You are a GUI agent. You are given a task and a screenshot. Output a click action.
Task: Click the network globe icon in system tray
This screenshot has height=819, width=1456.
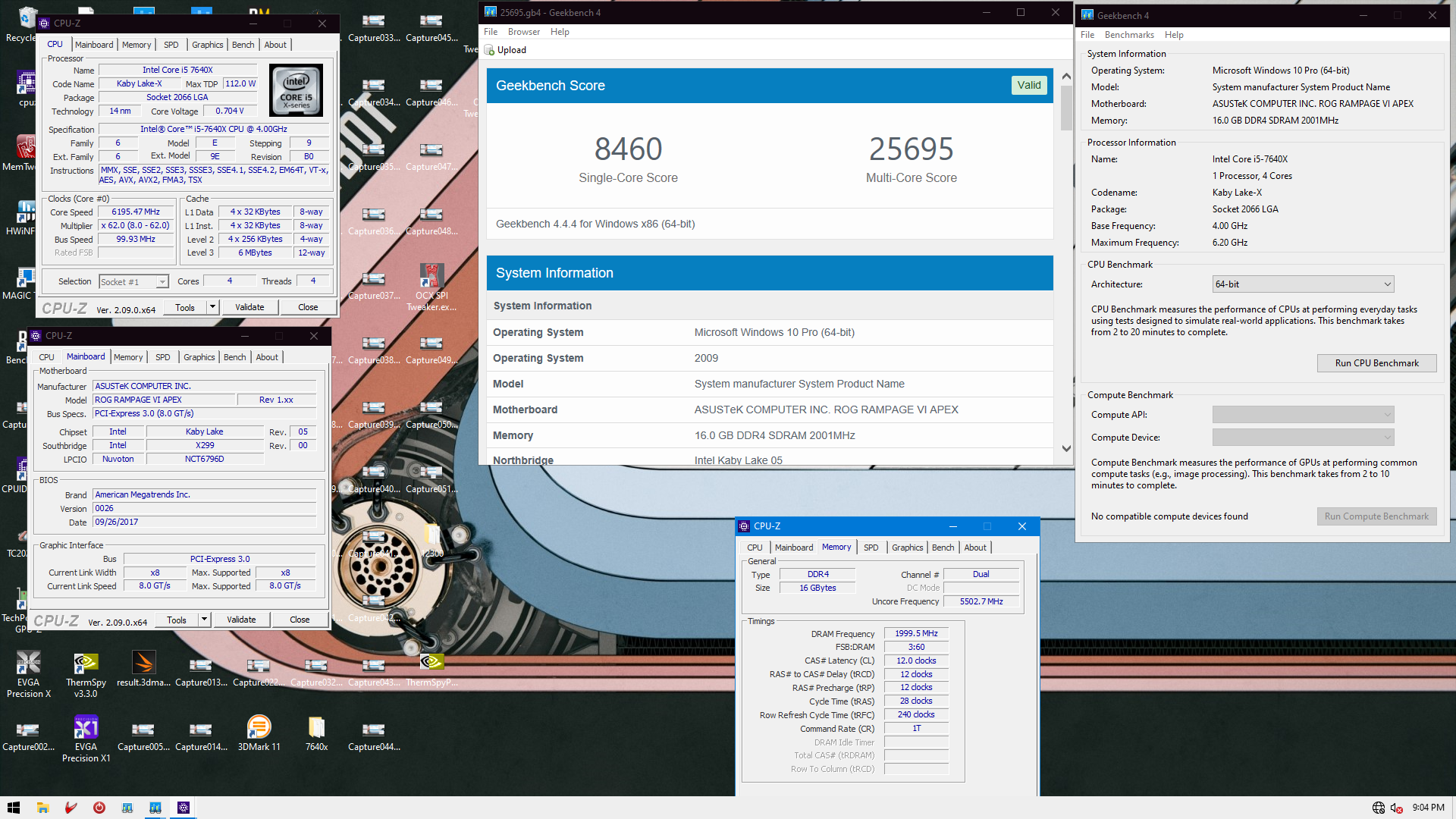tap(1379, 808)
